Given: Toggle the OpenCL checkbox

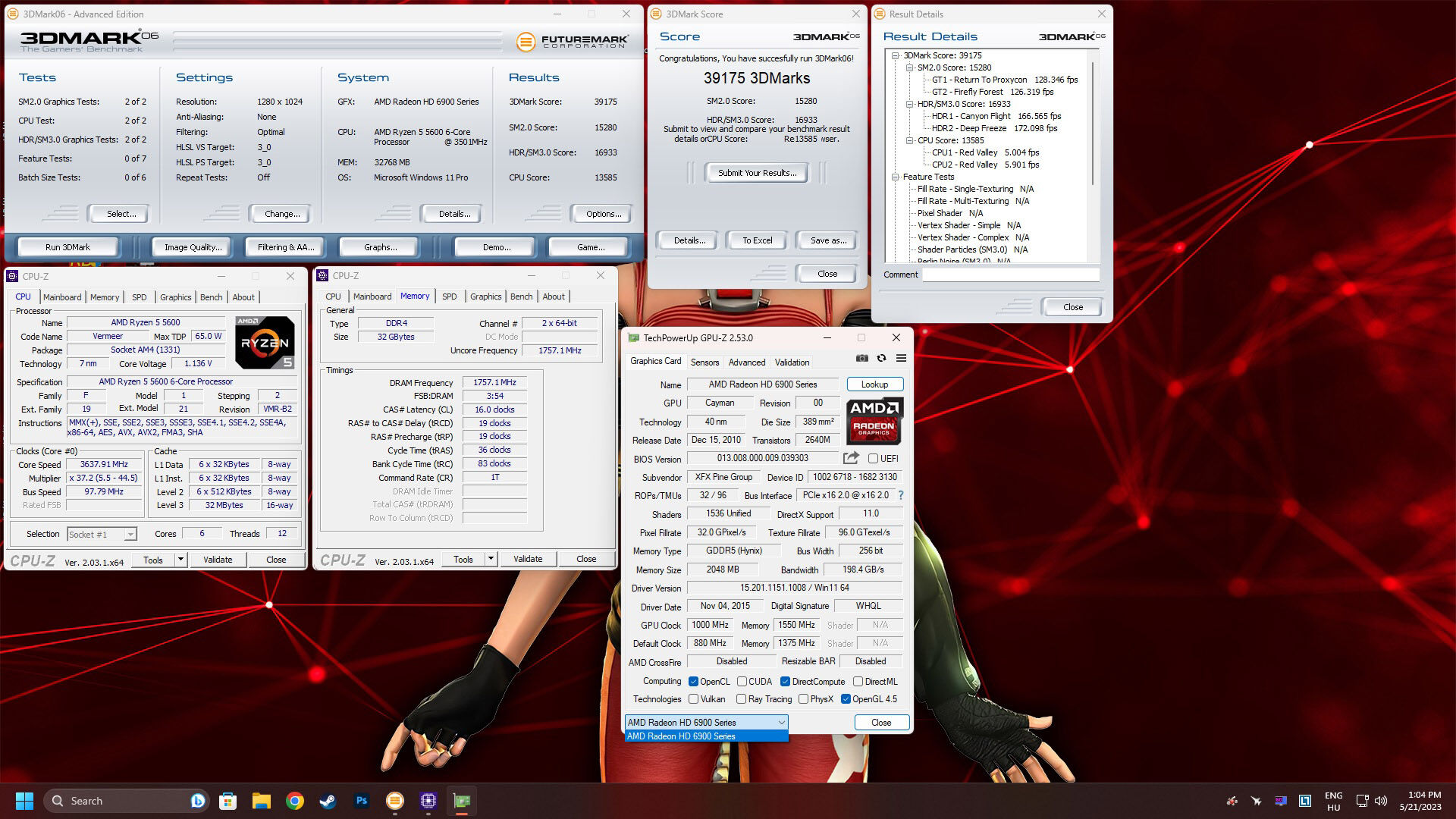Looking at the screenshot, I should [693, 682].
